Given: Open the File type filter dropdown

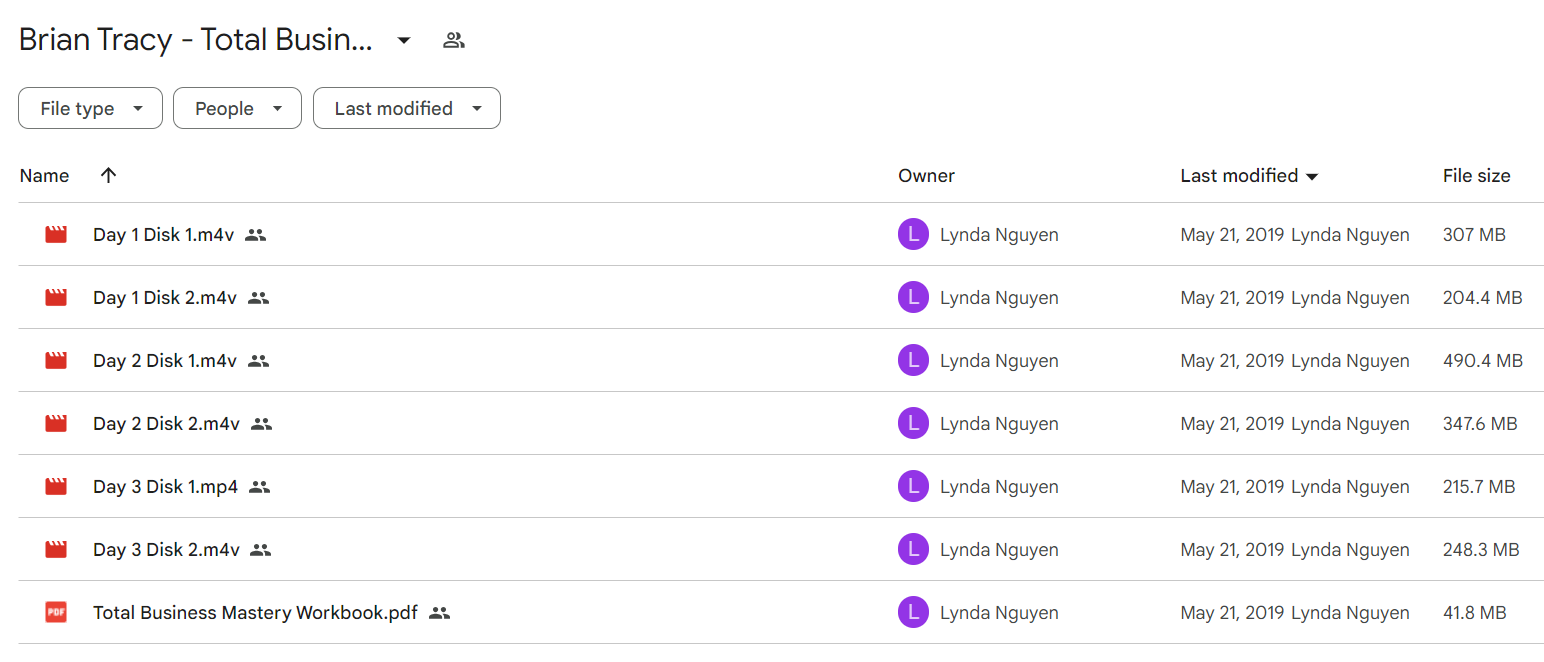Looking at the screenshot, I should 90,108.
